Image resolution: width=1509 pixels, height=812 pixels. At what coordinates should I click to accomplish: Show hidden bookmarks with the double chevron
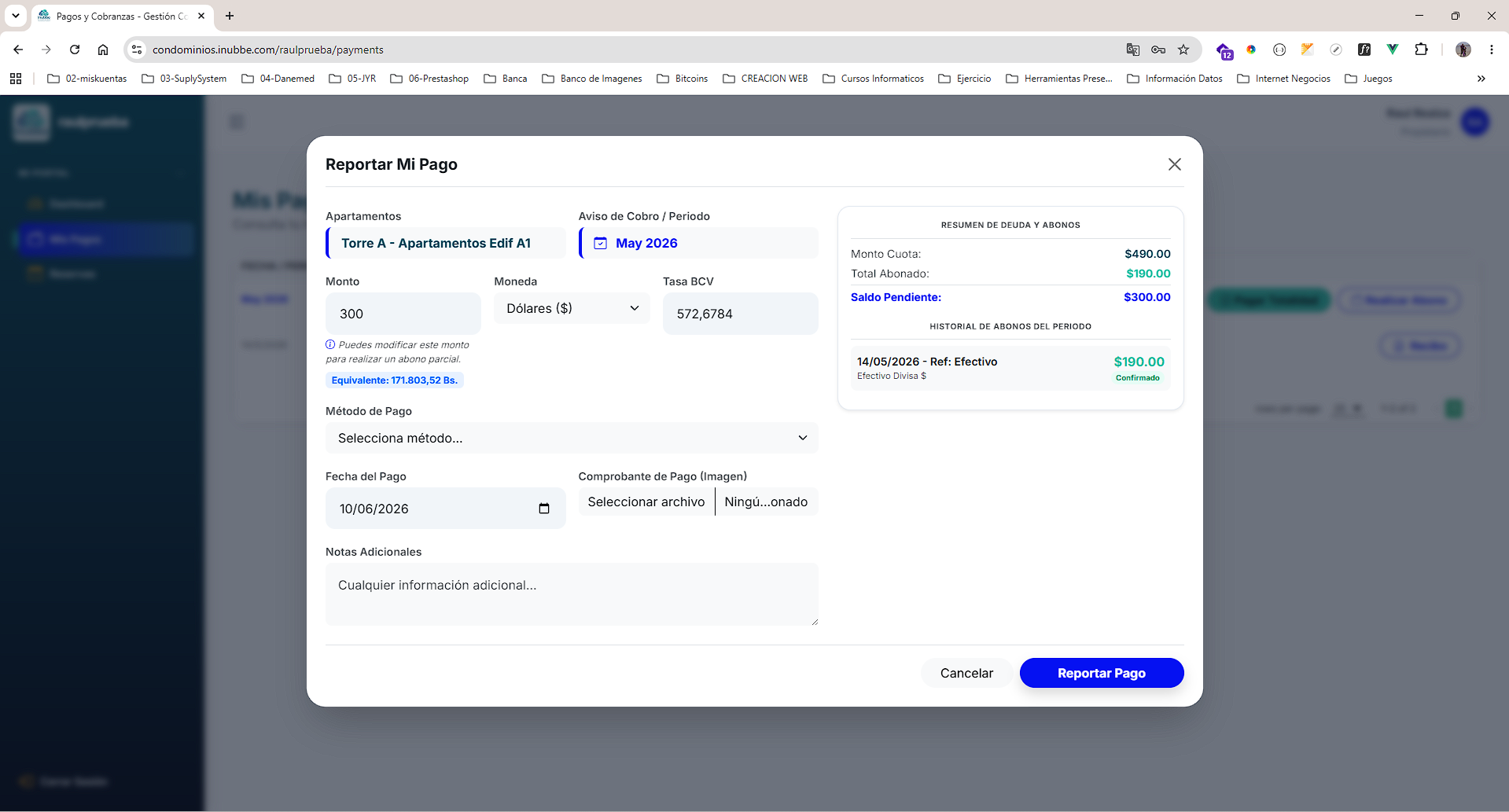click(x=1481, y=79)
